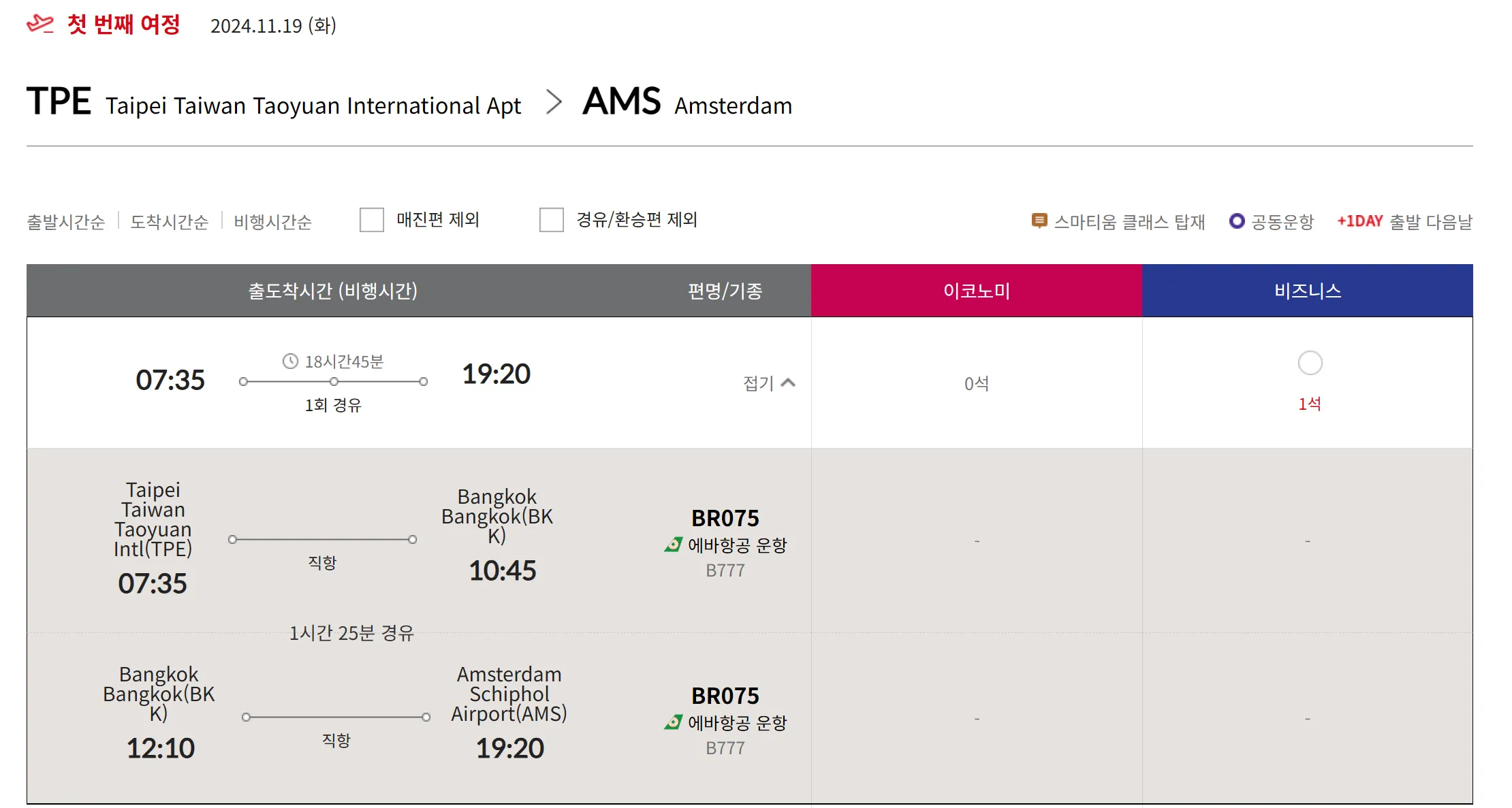
Task: Select the business class 1석 radio button
Action: [x=1310, y=363]
